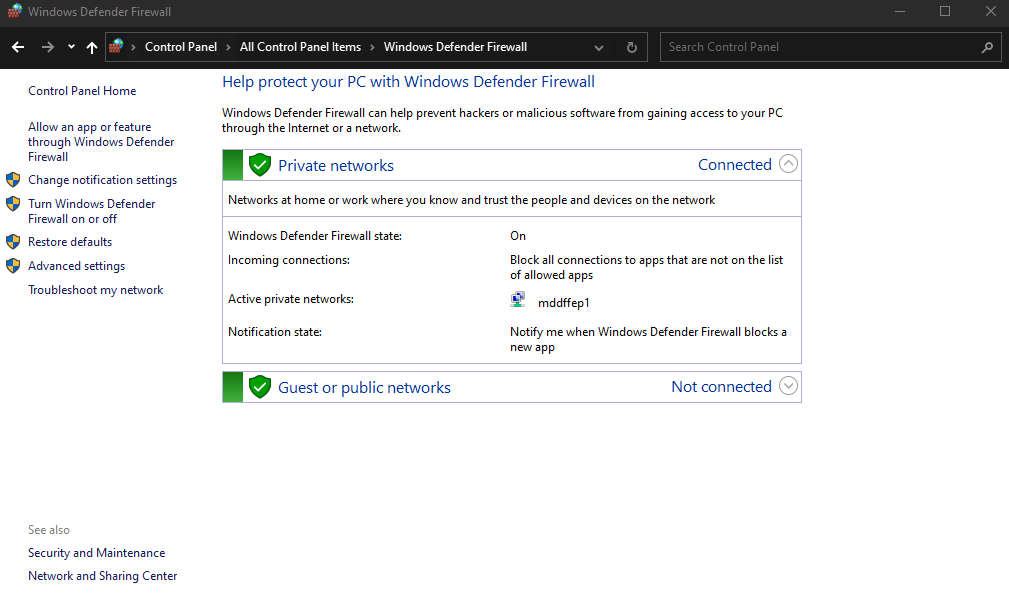Click the firewall state value On

click(x=518, y=236)
